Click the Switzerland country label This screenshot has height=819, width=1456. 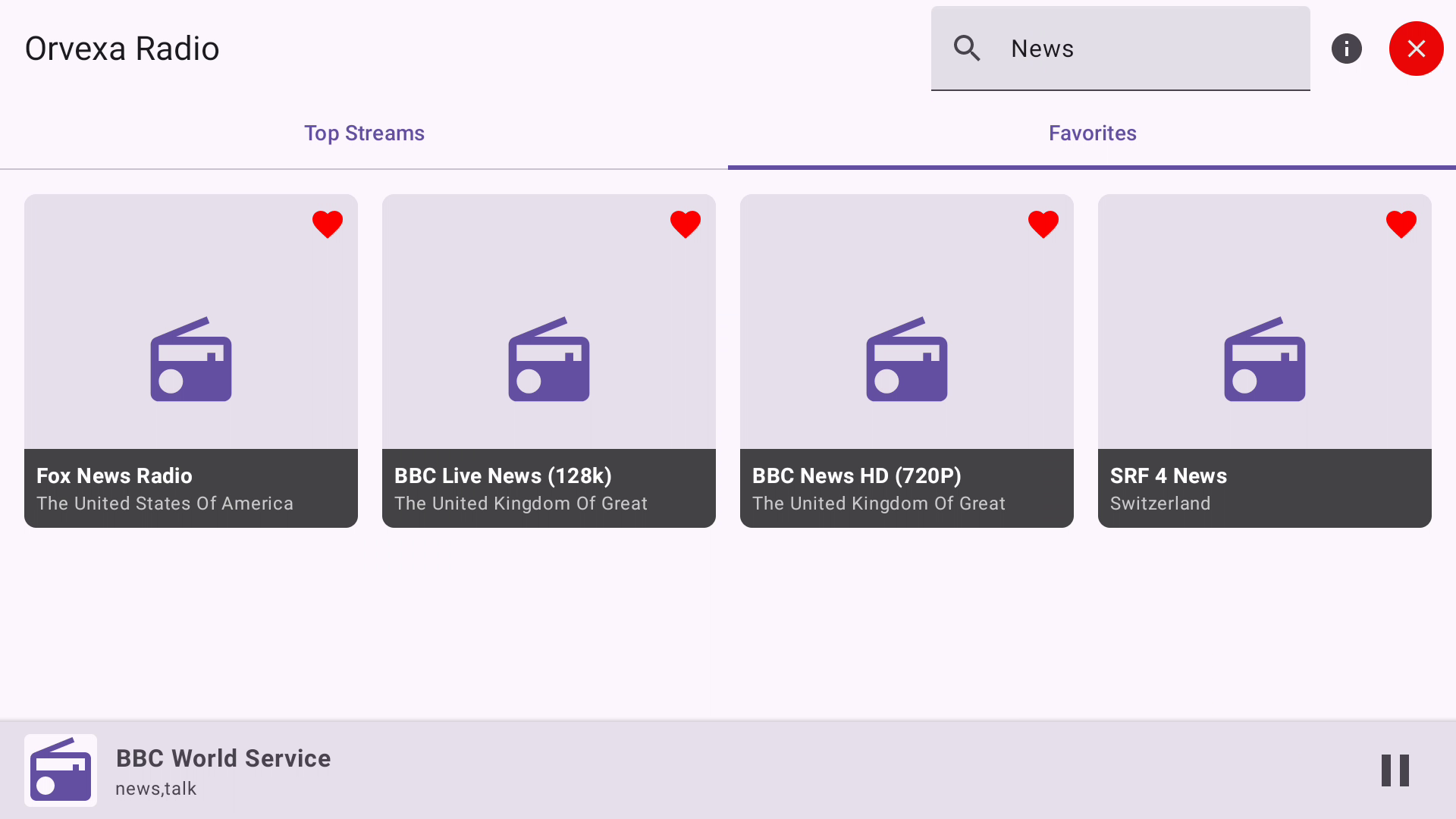point(1160,504)
